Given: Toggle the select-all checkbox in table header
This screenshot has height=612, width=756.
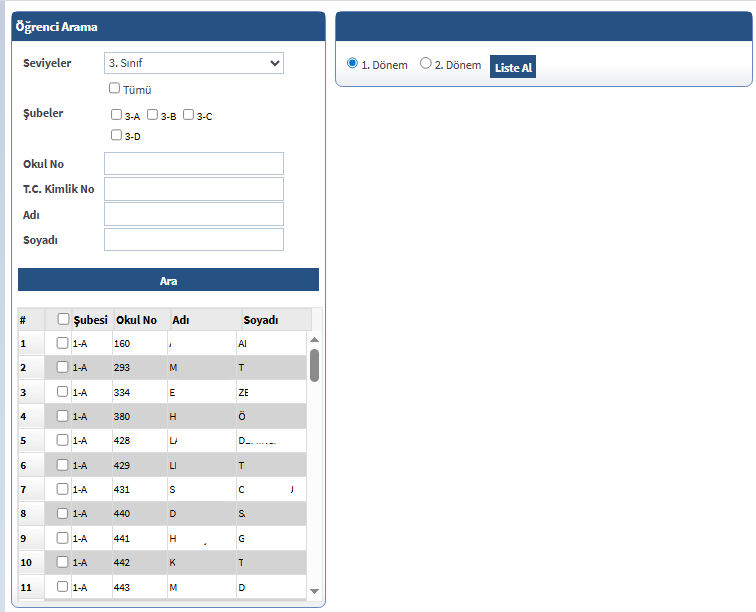Looking at the screenshot, I should tap(64, 319).
